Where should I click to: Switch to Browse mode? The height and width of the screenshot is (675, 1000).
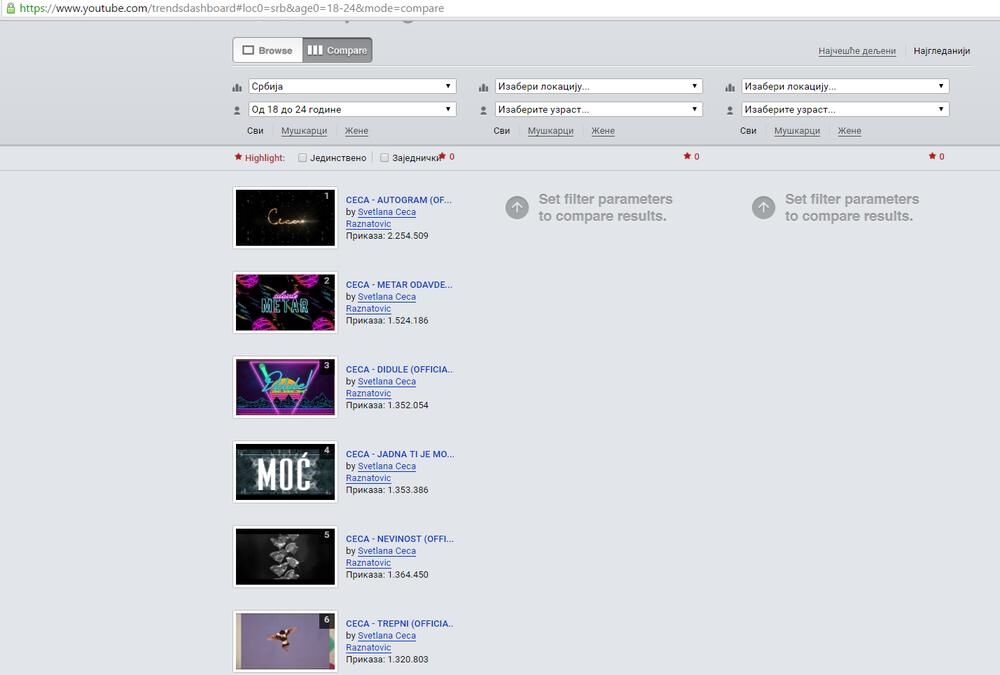(x=267, y=50)
